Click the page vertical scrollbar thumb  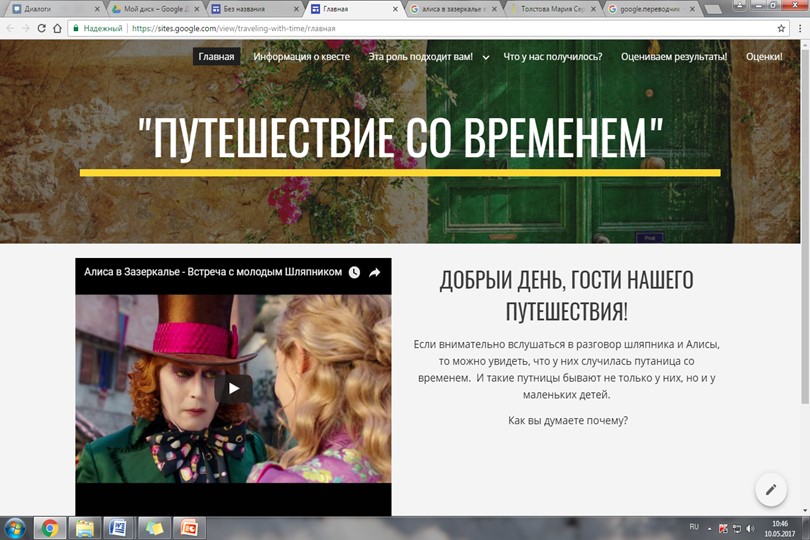pyautogui.click(x=805, y=226)
